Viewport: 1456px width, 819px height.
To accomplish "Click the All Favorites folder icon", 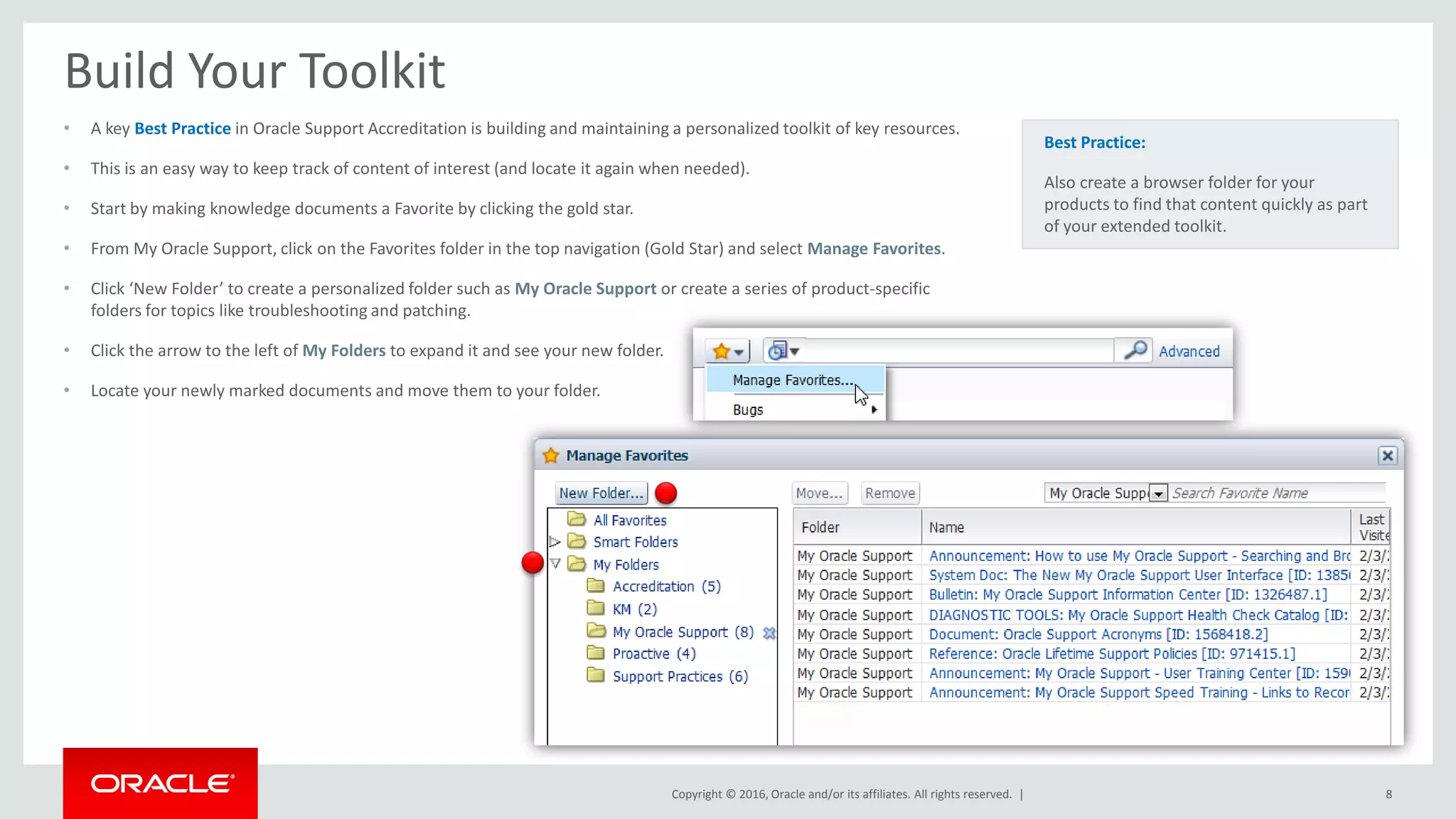I will point(577,519).
